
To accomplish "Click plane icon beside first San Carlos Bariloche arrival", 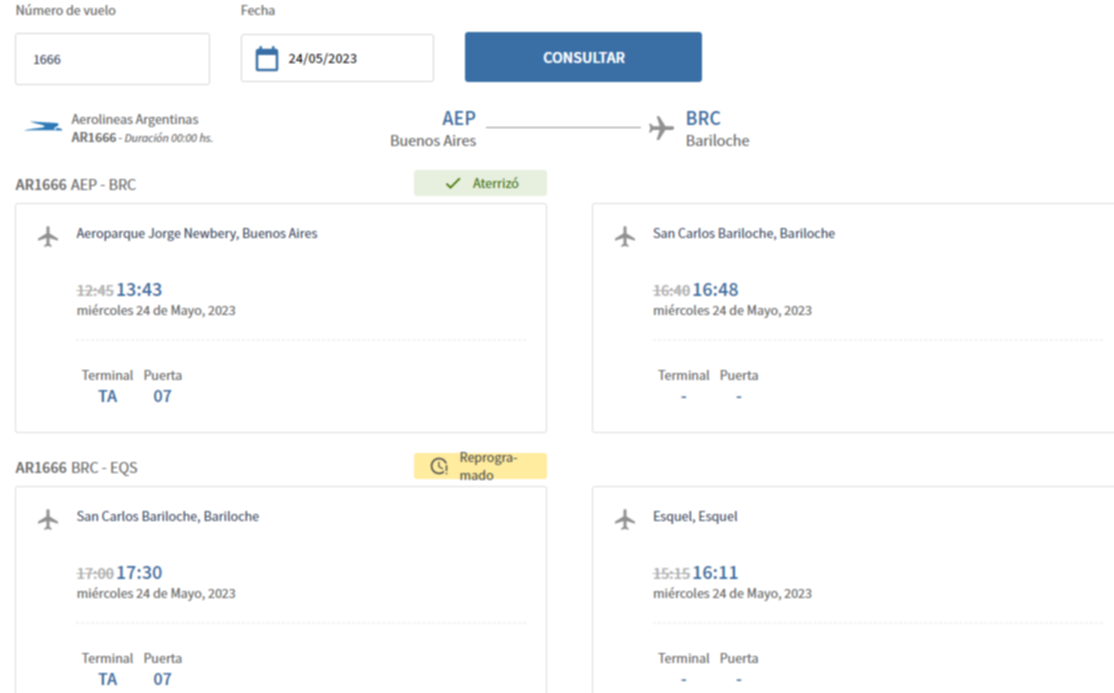I will [x=625, y=236].
